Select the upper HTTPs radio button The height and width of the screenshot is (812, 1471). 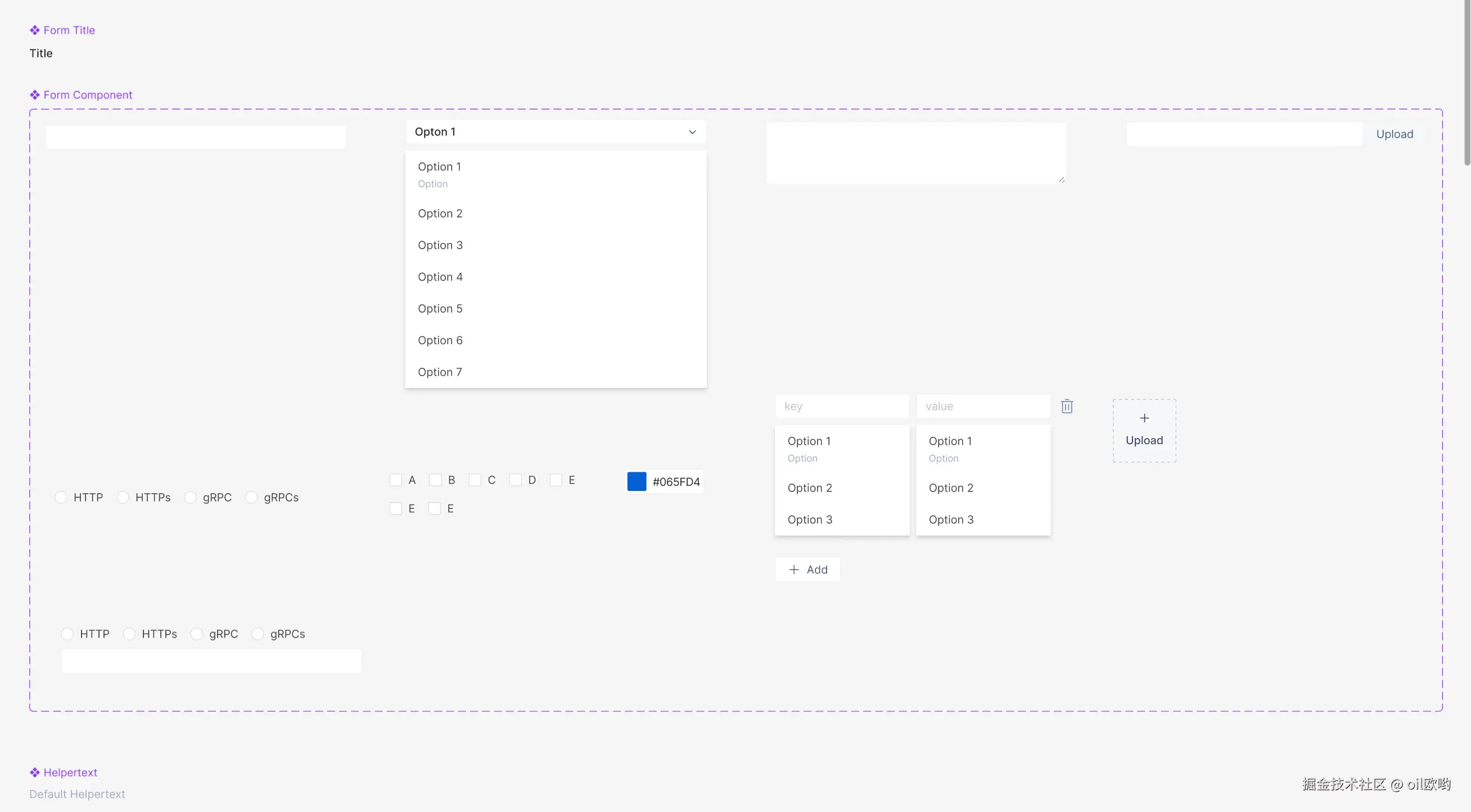coord(123,497)
